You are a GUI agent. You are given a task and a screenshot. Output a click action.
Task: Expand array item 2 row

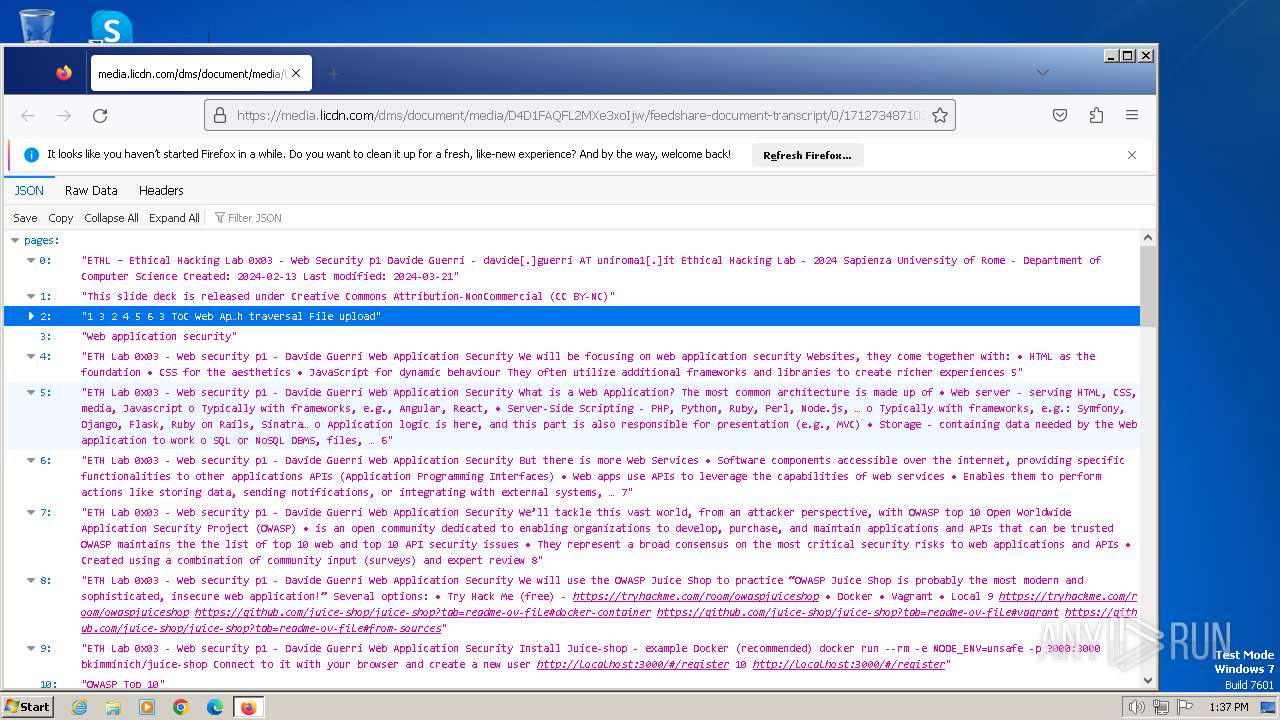(x=31, y=316)
